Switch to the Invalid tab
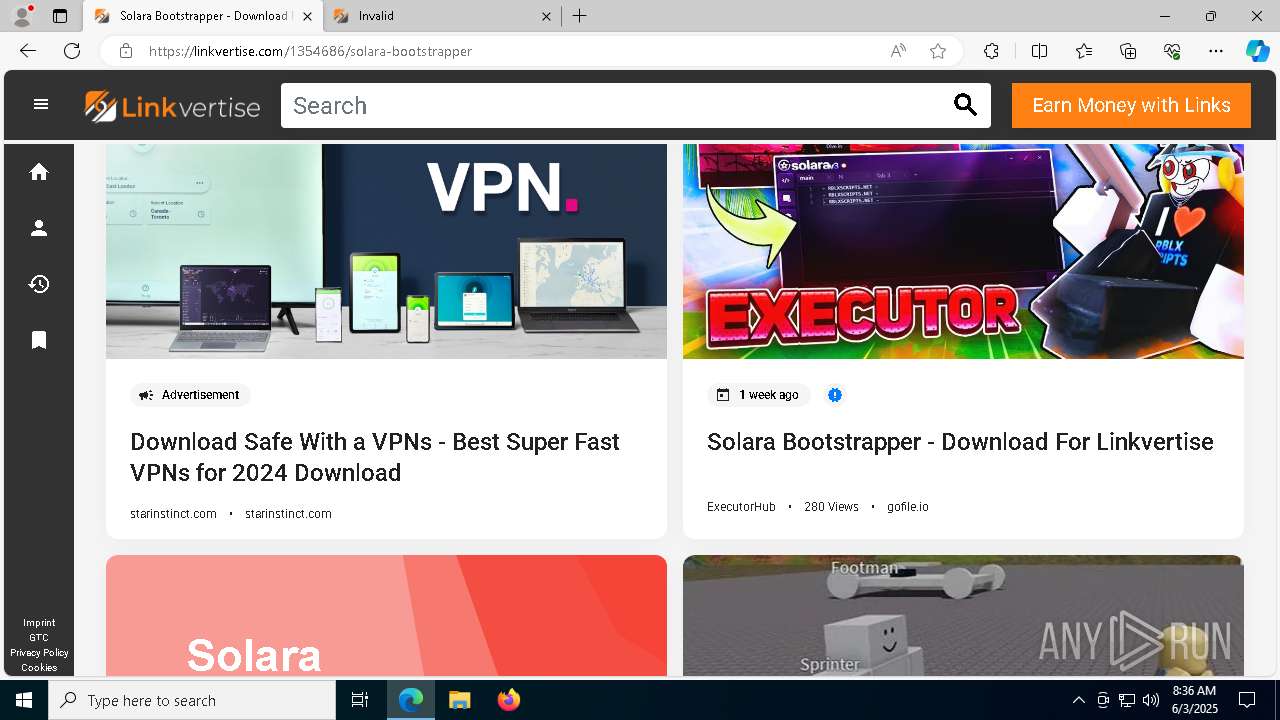The width and height of the screenshot is (1280, 720). (x=443, y=16)
